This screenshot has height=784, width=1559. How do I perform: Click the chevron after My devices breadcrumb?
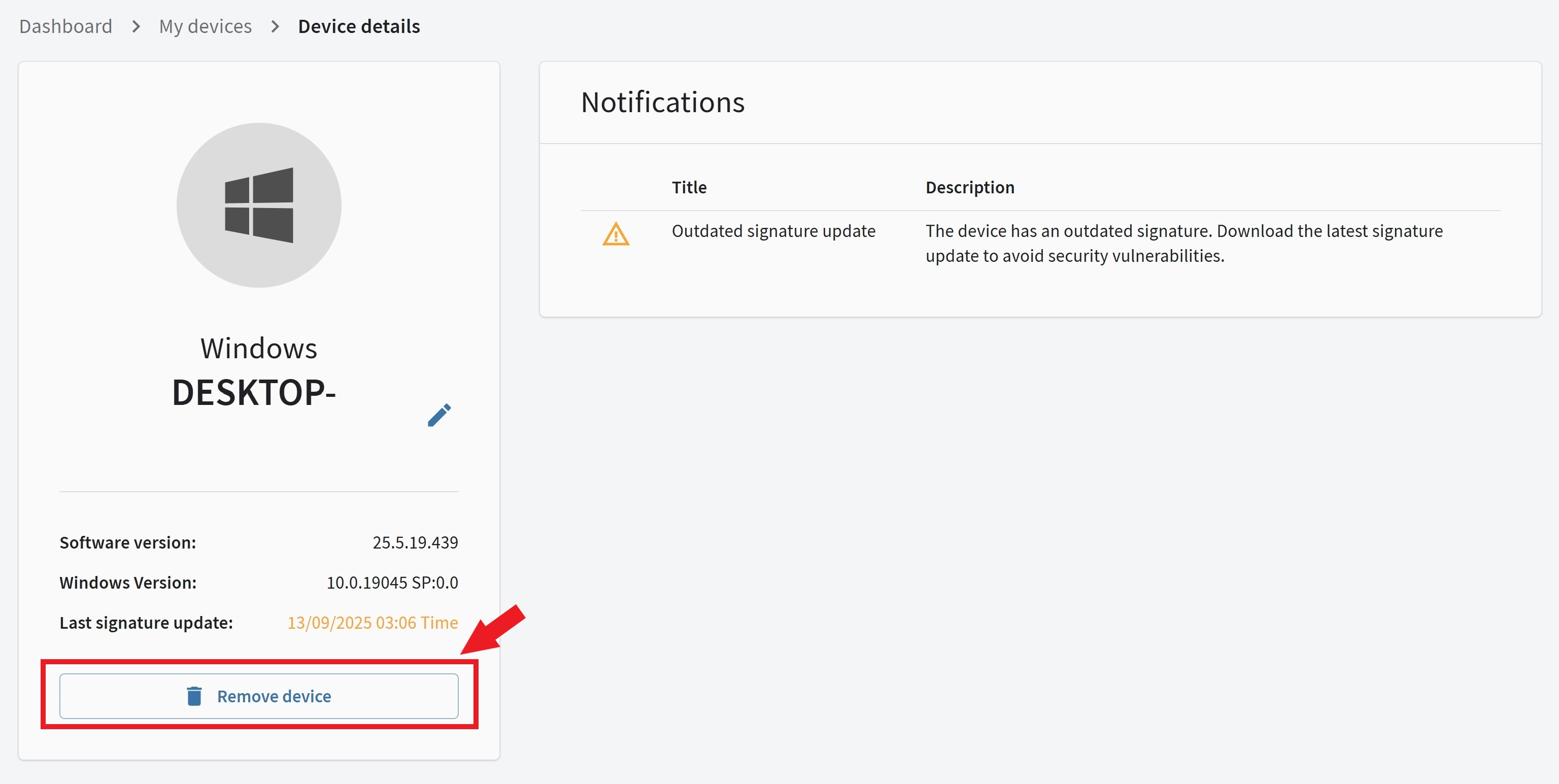point(276,26)
